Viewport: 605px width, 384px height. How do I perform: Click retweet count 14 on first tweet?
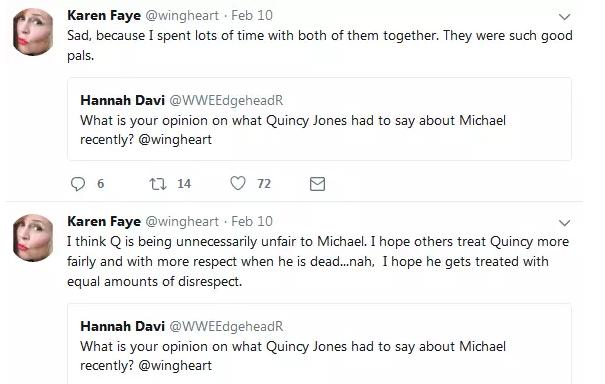[184, 184]
